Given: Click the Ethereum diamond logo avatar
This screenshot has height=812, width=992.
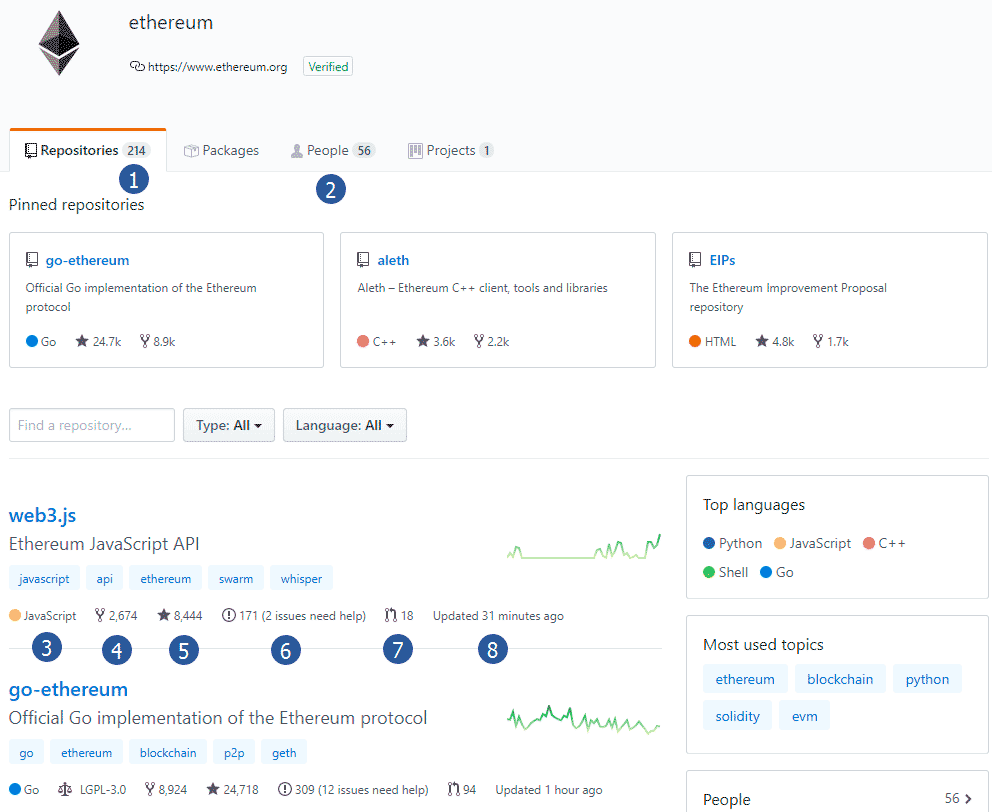Looking at the screenshot, I should [x=59, y=43].
